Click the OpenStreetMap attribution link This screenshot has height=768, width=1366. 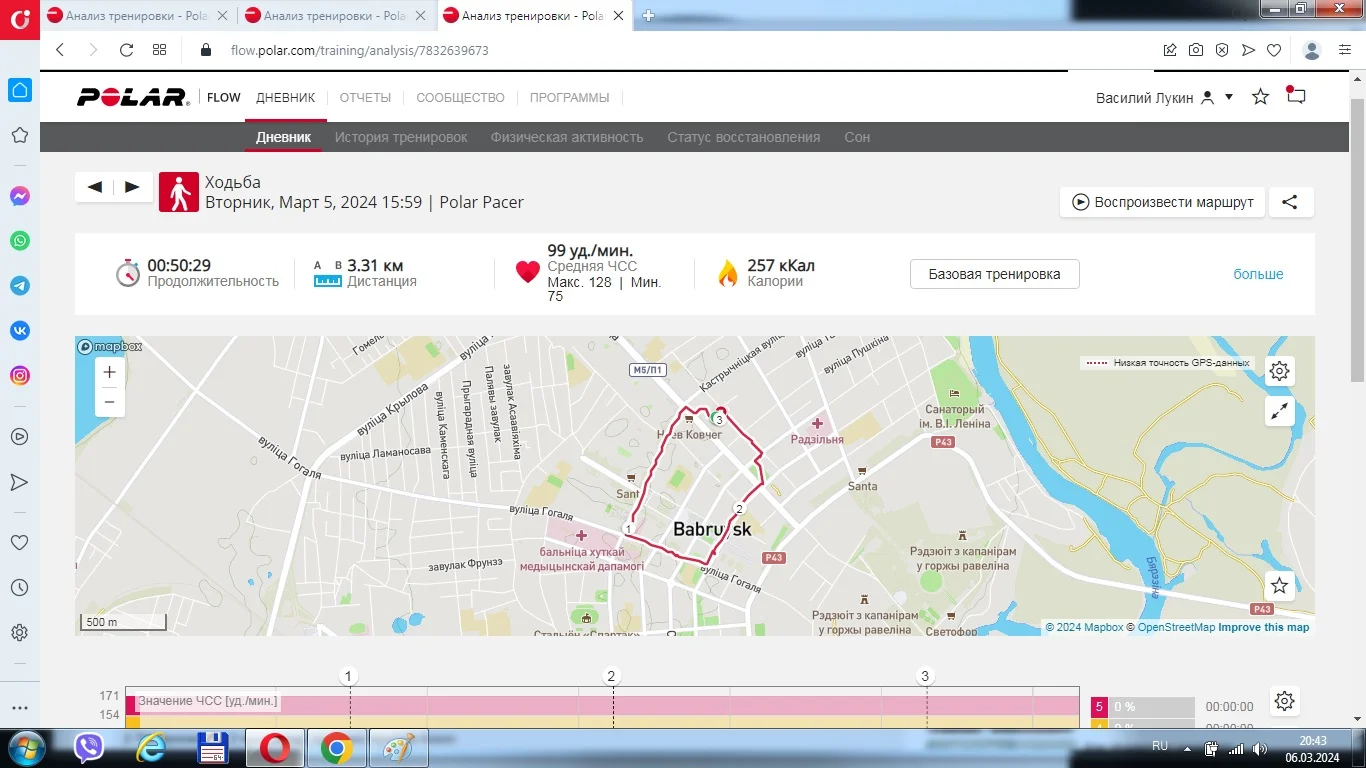click(1176, 627)
